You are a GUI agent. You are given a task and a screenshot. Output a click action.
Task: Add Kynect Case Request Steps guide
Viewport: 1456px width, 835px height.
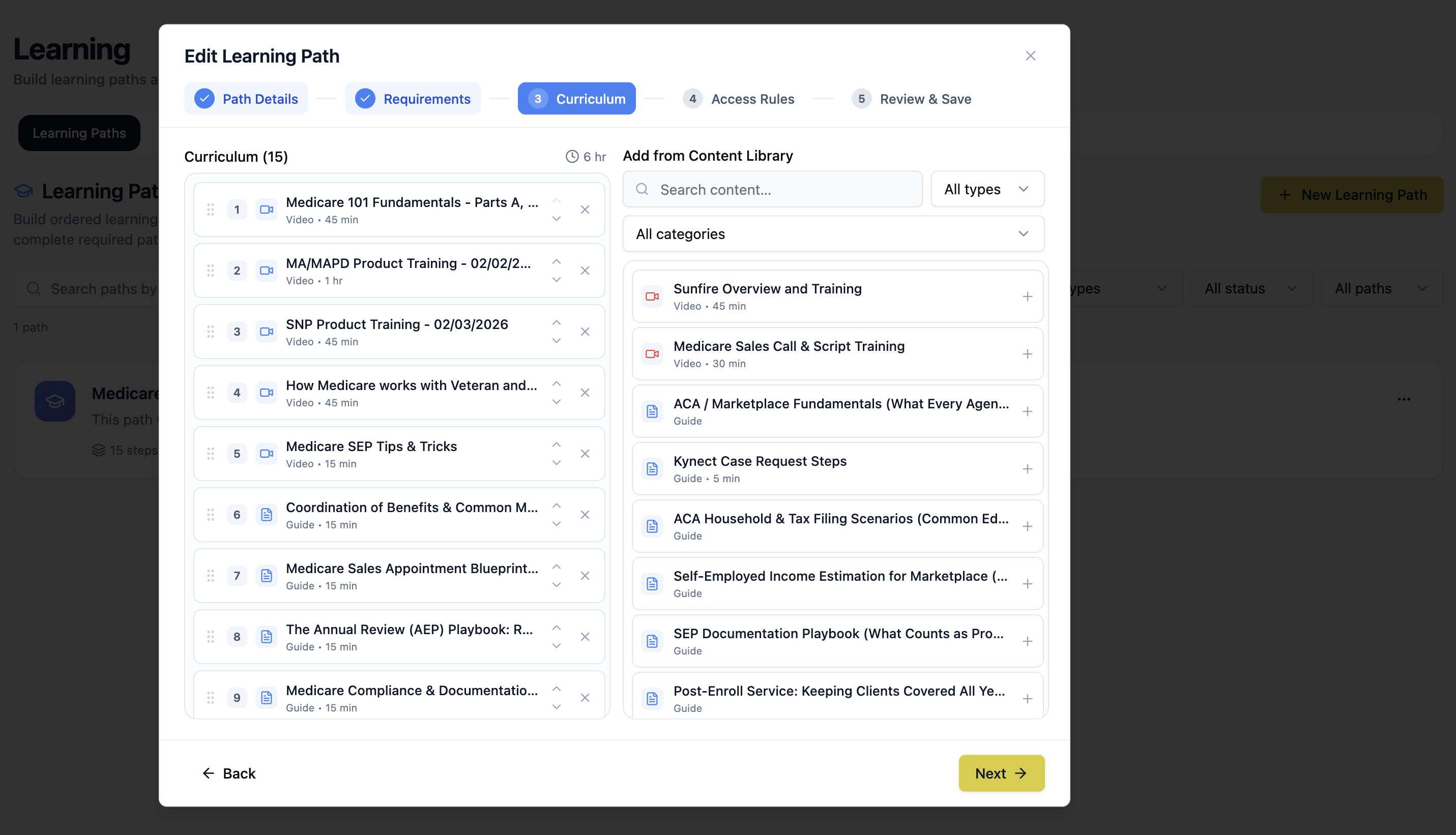tap(1027, 468)
